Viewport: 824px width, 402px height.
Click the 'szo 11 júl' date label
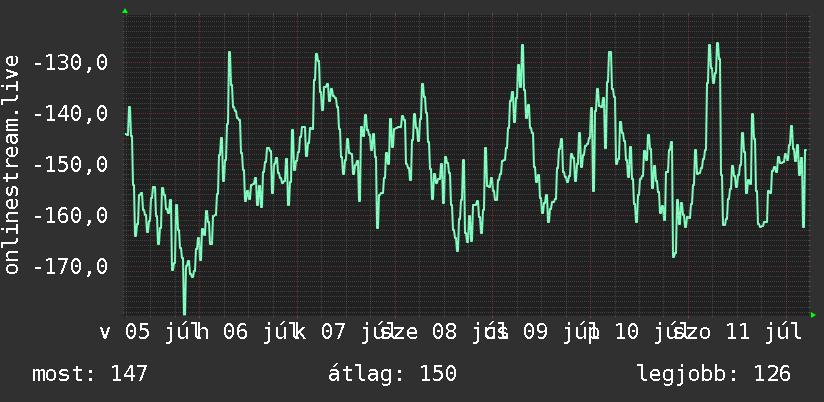[736, 333]
